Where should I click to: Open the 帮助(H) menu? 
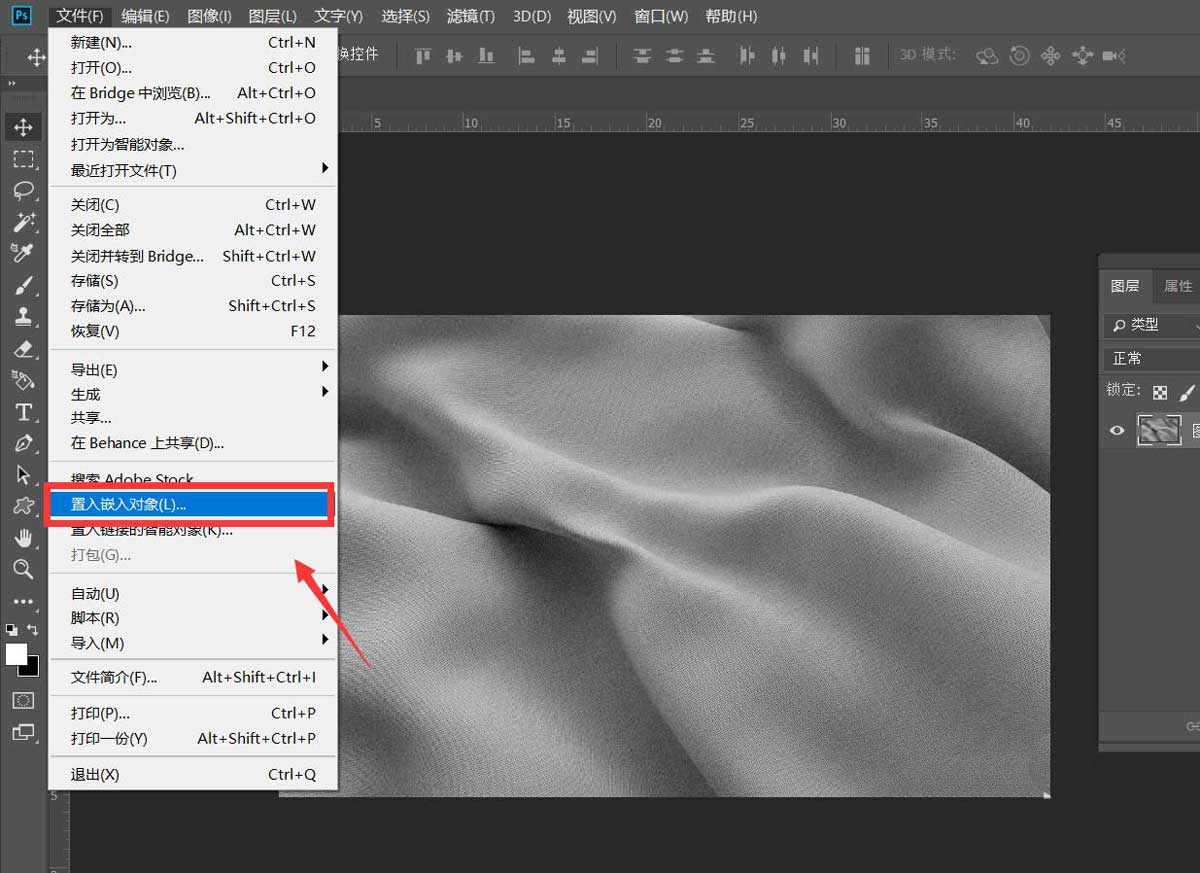[731, 16]
